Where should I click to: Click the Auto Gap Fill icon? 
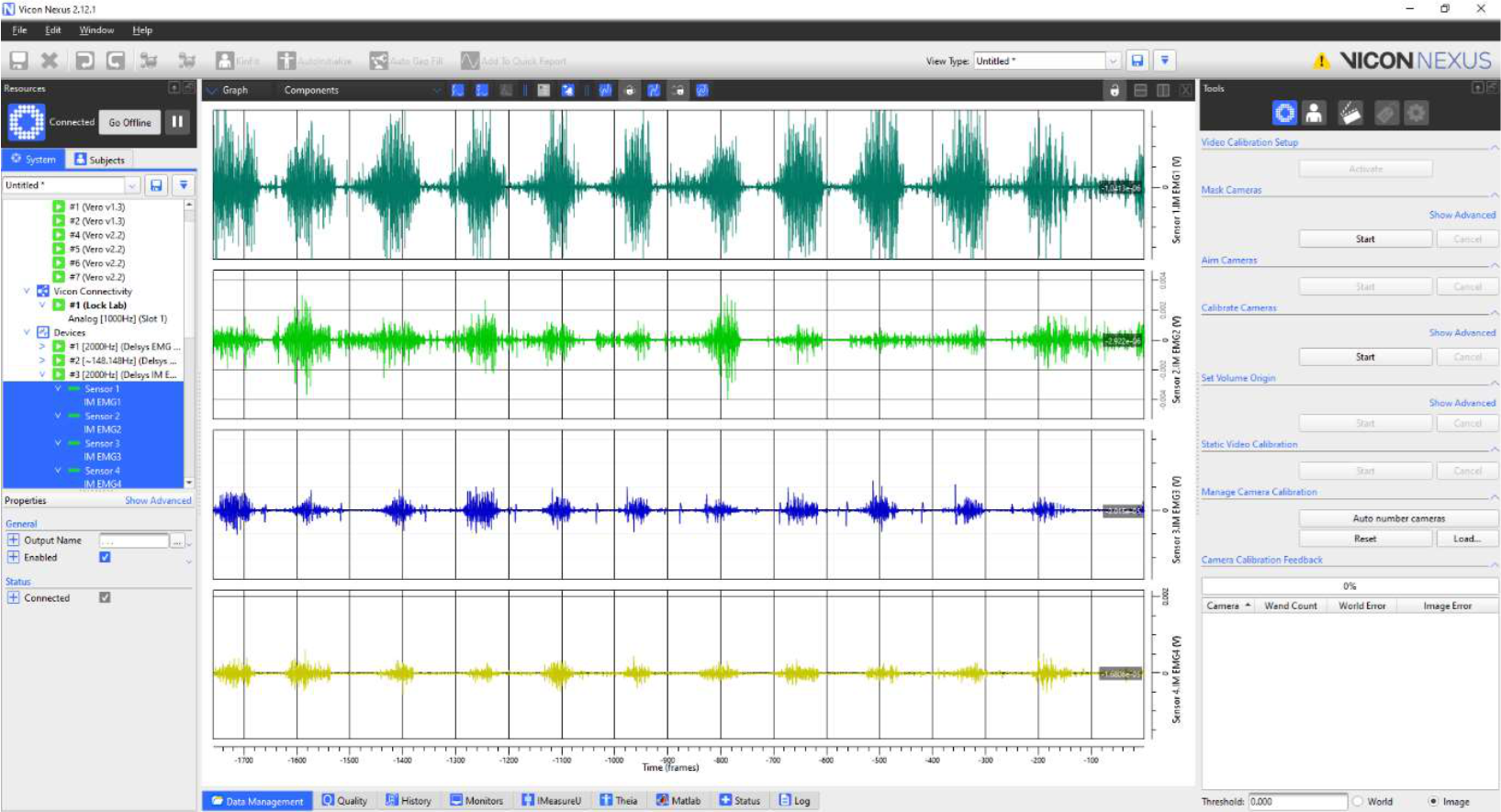click(378, 61)
